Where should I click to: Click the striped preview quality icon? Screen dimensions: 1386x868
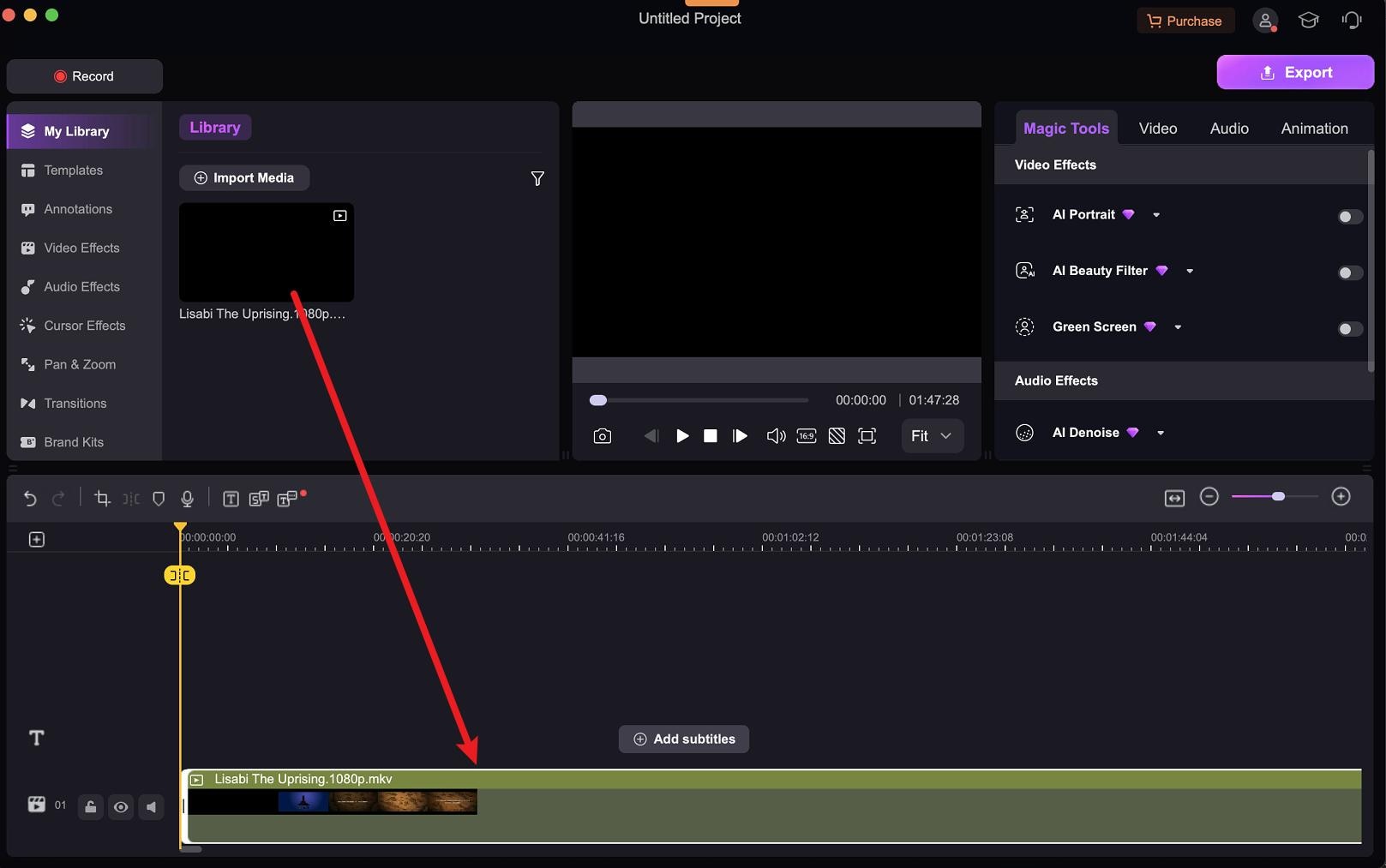(x=837, y=436)
